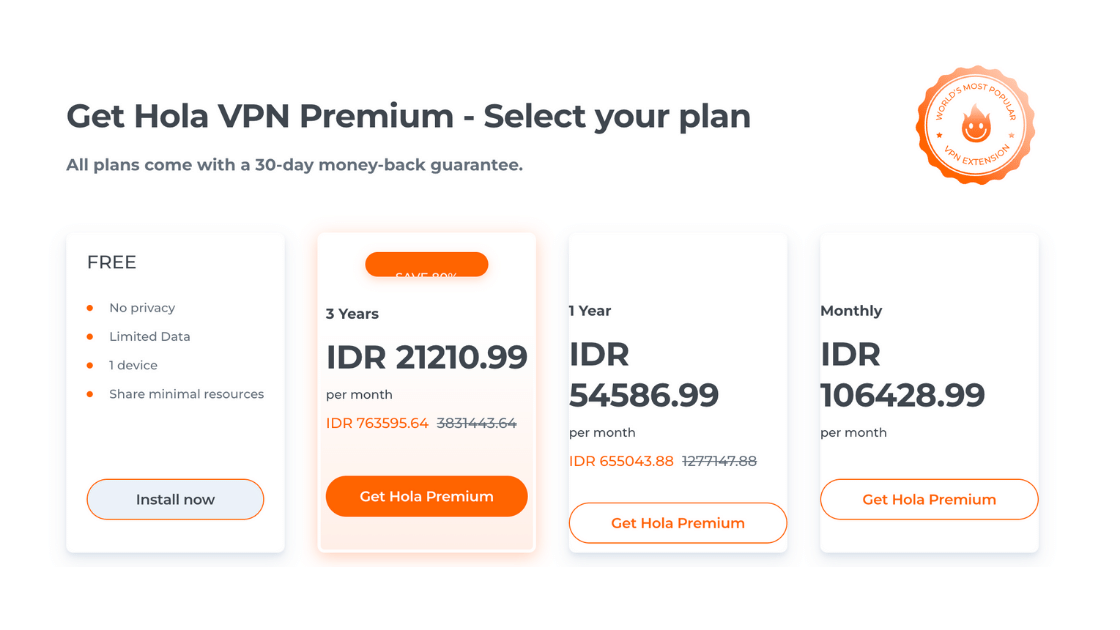Screen dimensions: 1120x630
Task: Click the Hola flame mascot in the badge
Action: click(976, 124)
